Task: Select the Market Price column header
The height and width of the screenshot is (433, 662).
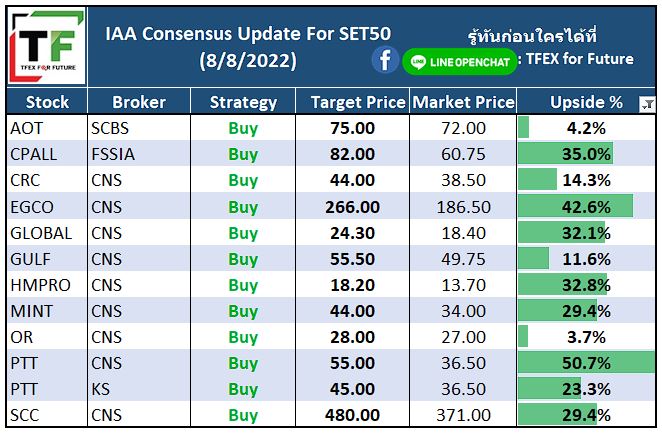Action: click(x=463, y=102)
